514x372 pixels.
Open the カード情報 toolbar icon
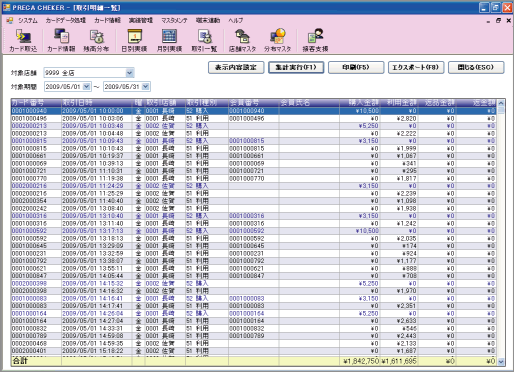(61, 40)
